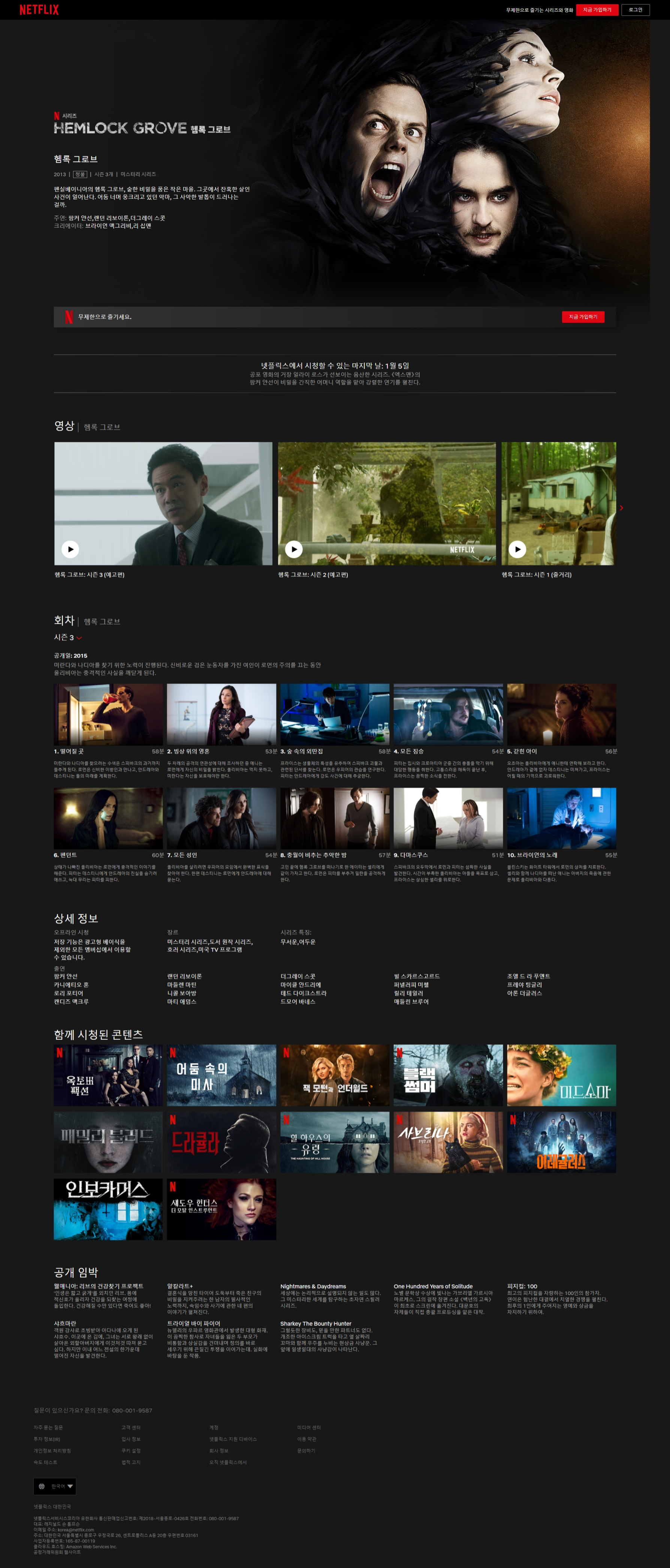The width and height of the screenshot is (670, 1568).
Task: Click the Netflix logo in header
Action: (39, 10)
